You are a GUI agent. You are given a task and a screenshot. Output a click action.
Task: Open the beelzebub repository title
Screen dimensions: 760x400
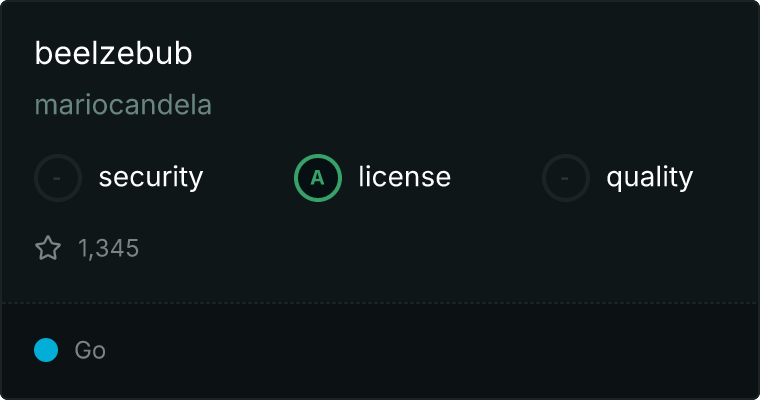point(113,53)
